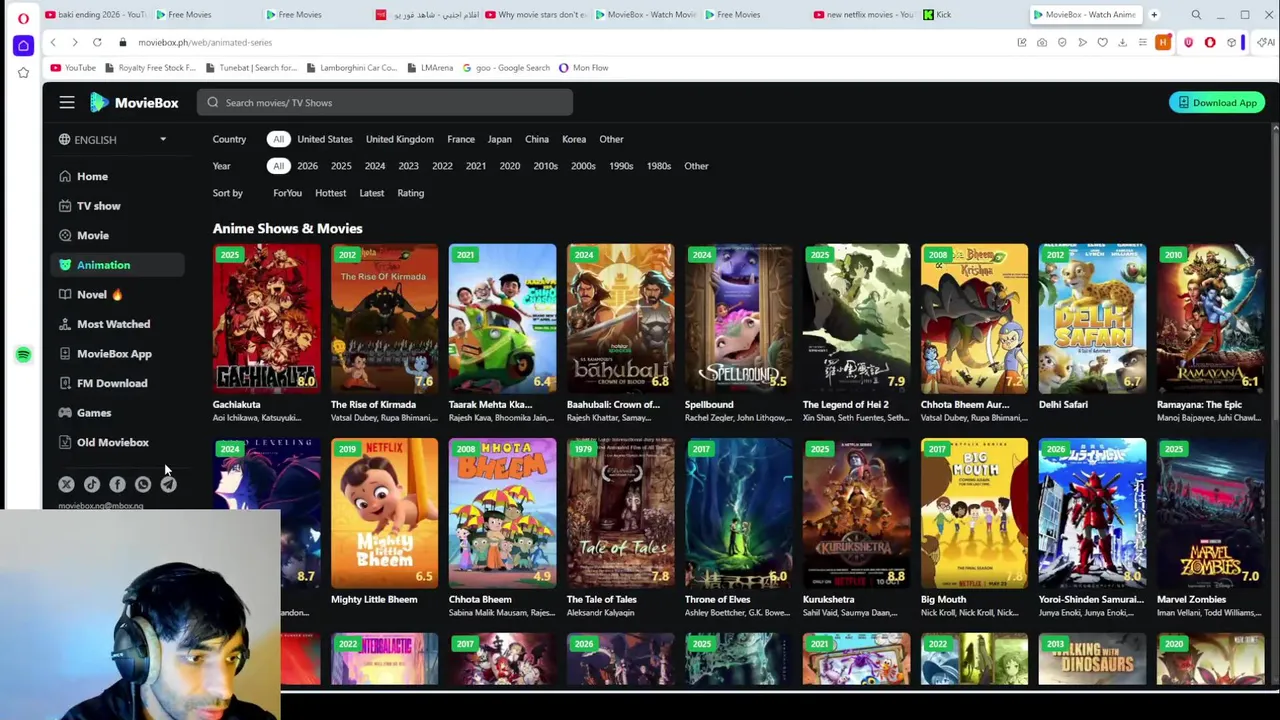
Task: Click the site lock icon in address bar
Action: [122, 42]
